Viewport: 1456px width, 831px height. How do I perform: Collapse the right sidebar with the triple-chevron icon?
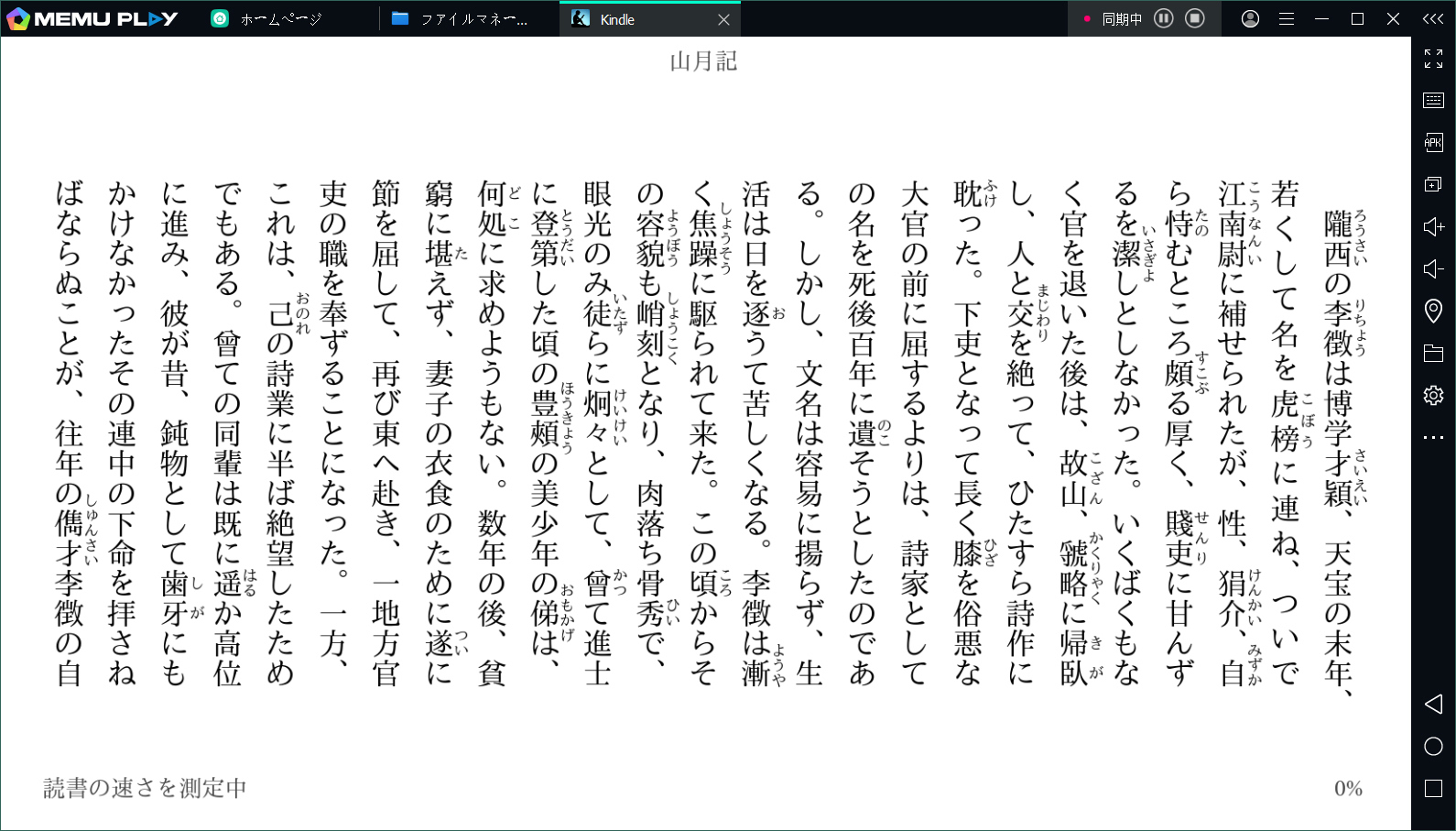1433,18
